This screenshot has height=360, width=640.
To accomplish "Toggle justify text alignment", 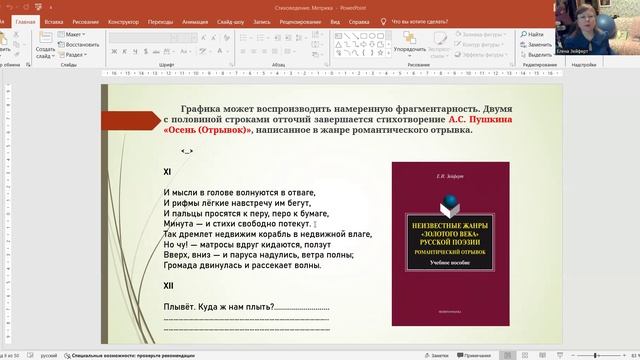I will pos(275,51).
